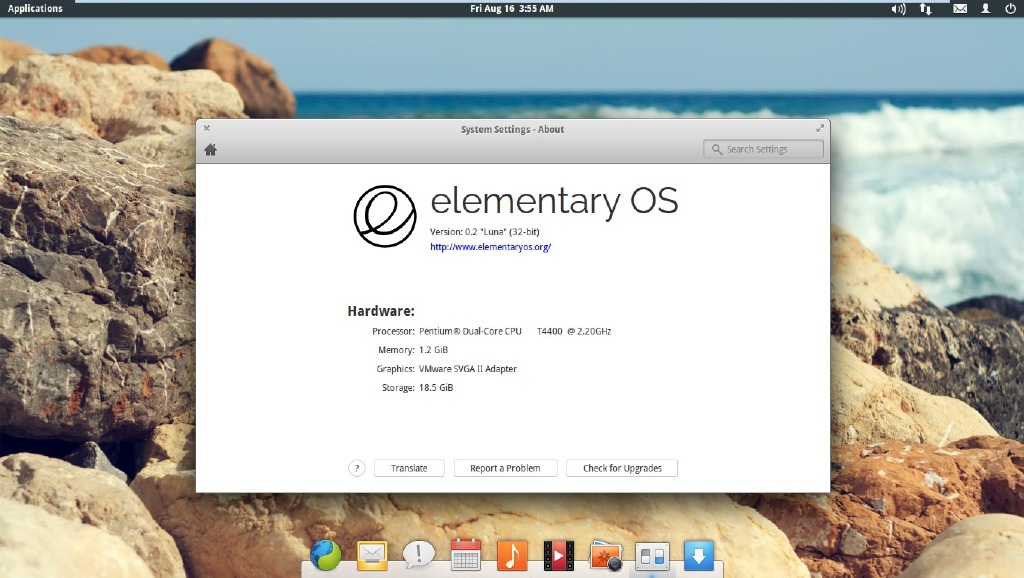The height and width of the screenshot is (578, 1024).
Task: Click the version 0.2 Luna text
Action: tap(485, 231)
